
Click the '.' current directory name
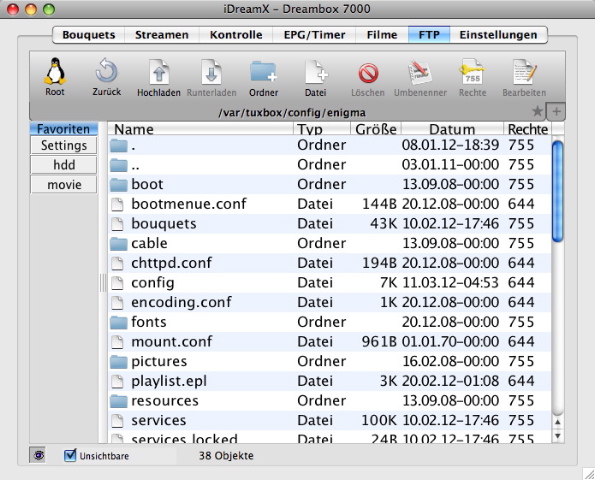tap(133, 148)
